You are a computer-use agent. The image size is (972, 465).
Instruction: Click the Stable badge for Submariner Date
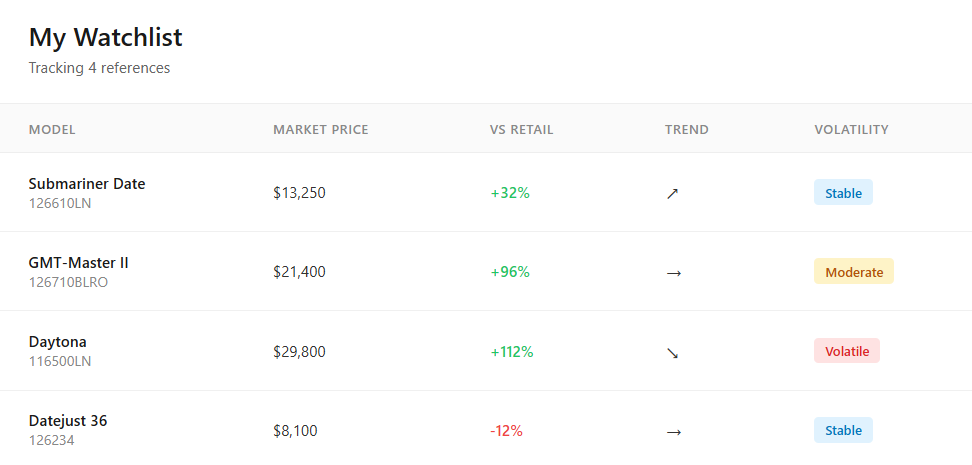coord(843,193)
